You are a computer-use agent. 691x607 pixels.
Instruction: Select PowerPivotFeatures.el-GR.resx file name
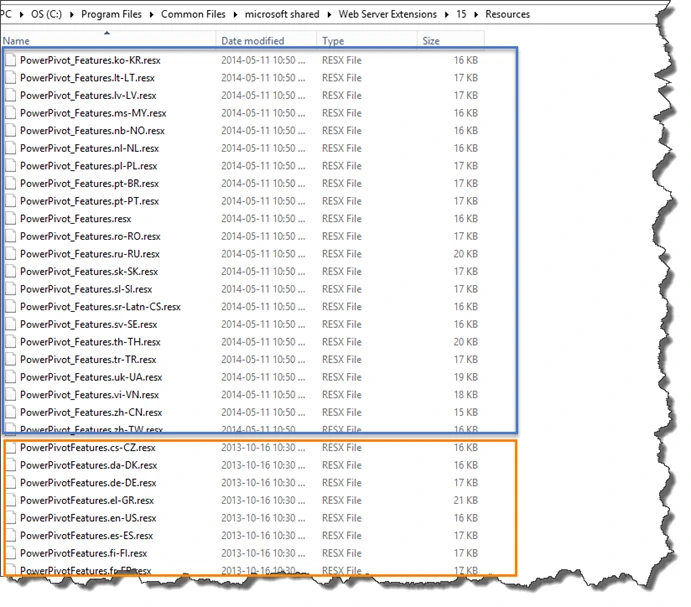pos(87,501)
